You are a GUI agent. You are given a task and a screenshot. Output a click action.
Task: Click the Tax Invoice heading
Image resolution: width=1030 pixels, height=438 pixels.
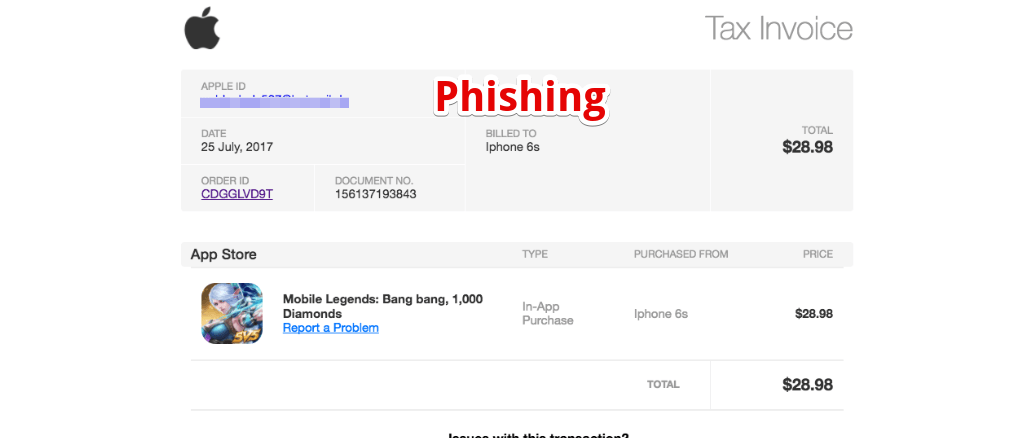click(x=778, y=28)
